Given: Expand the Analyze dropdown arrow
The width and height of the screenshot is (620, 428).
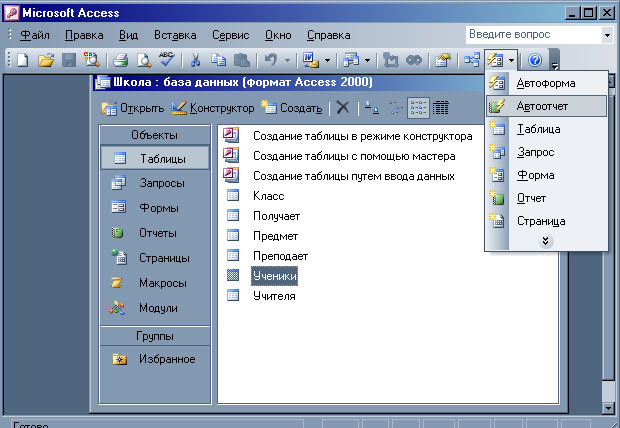Looking at the screenshot, I should tap(367, 61).
